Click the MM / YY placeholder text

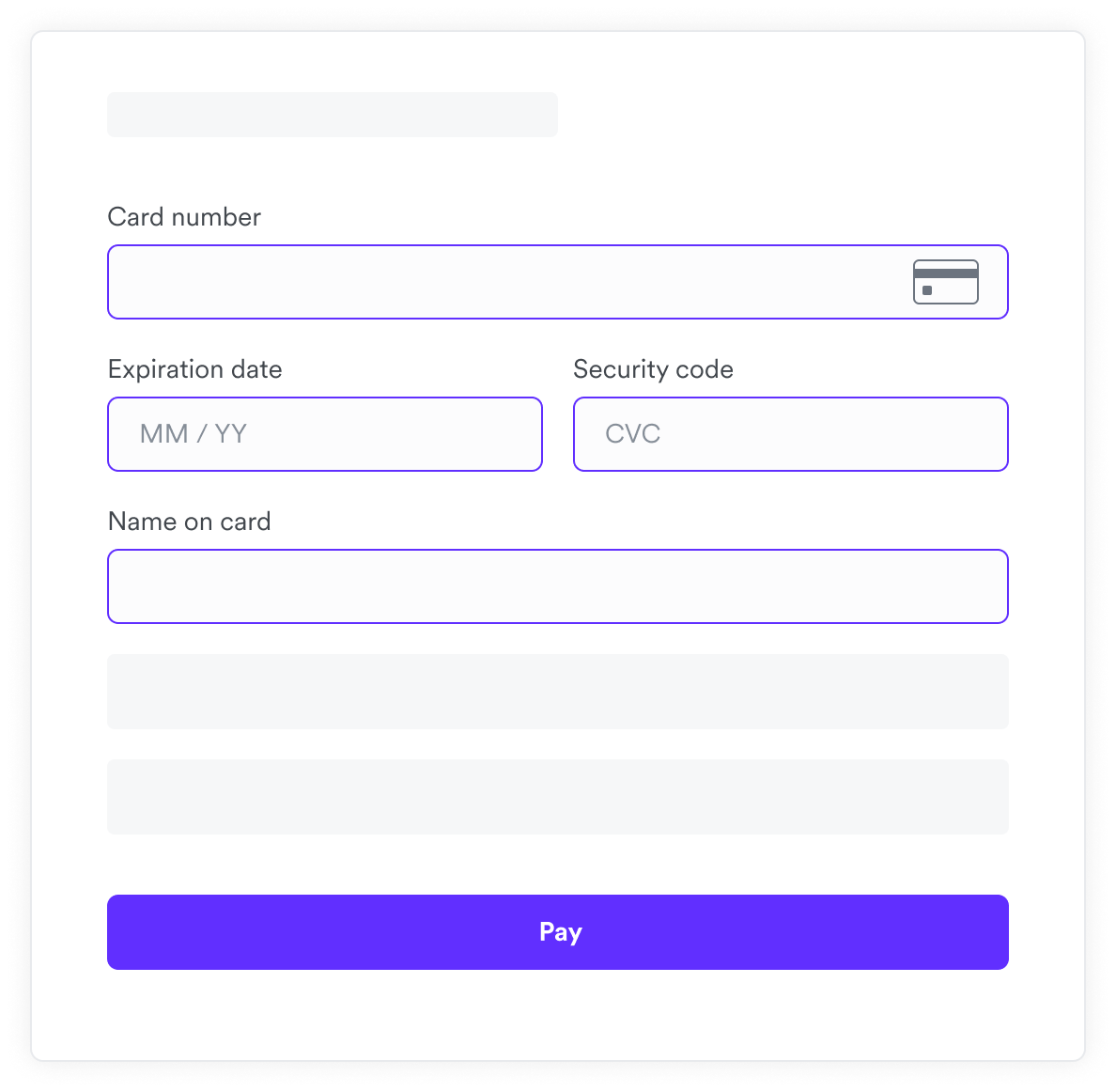[193, 434]
